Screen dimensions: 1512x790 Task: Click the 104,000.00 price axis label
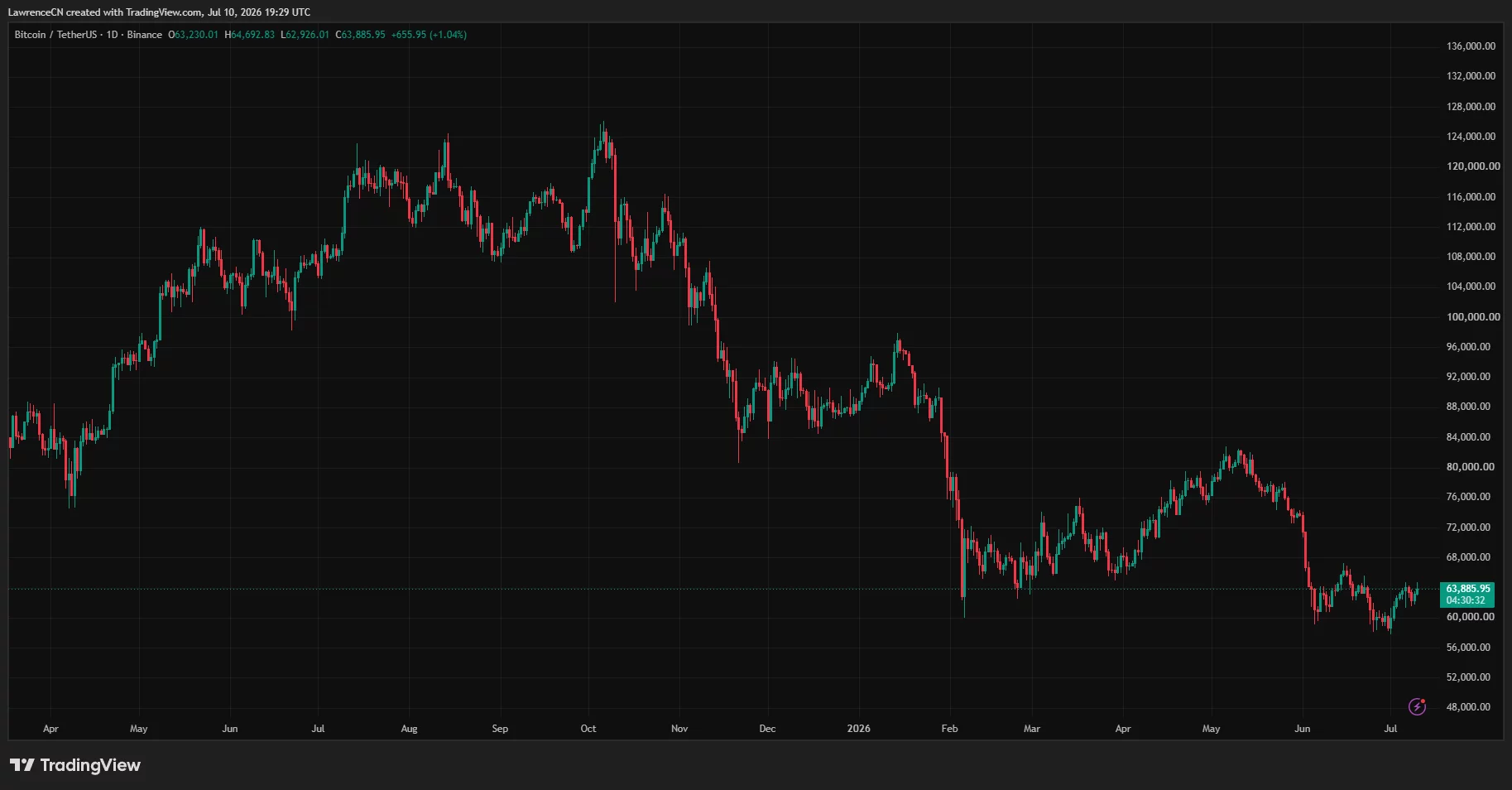click(x=1471, y=287)
